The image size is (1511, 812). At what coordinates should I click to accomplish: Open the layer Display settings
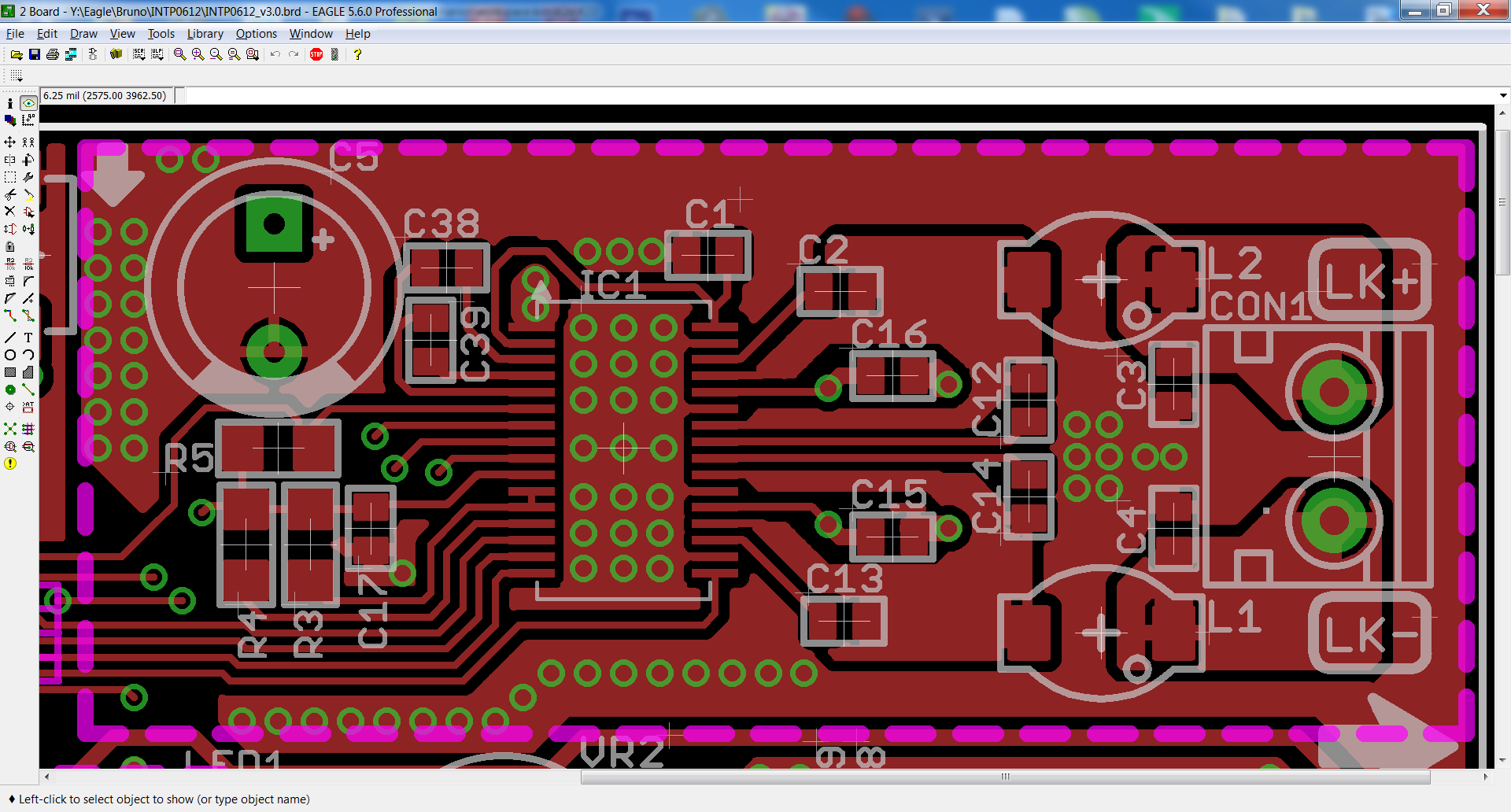pos(10,120)
